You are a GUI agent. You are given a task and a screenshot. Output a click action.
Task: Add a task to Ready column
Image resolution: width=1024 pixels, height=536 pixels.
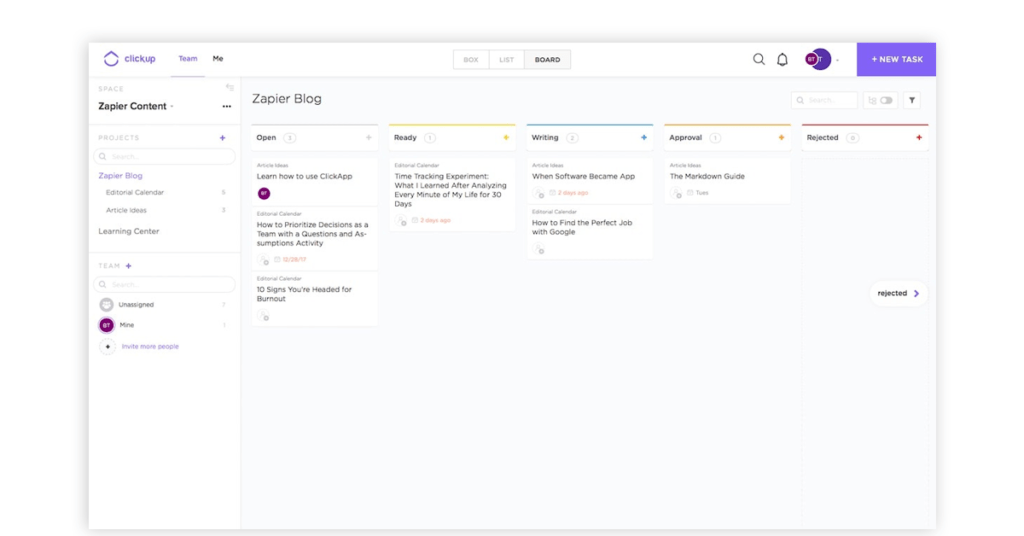click(x=506, y=138)
